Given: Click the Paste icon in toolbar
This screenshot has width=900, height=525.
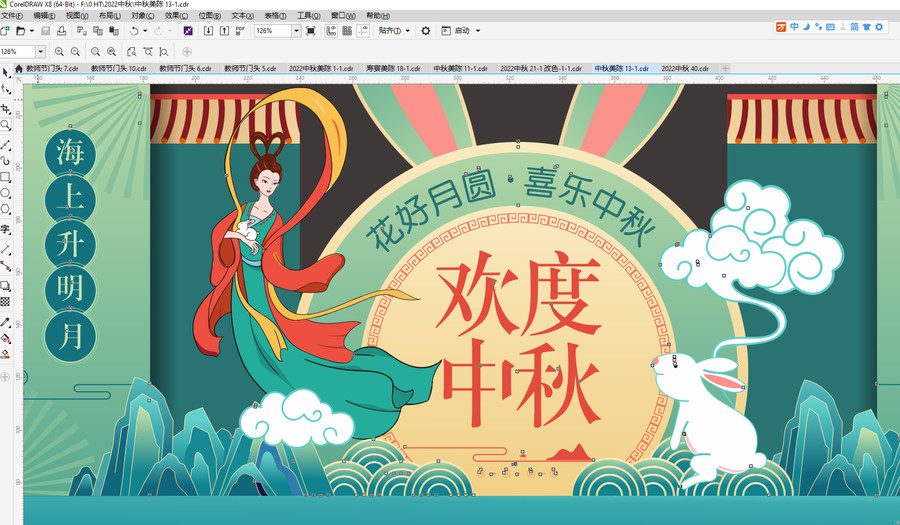Looking at the screenshot, I should [x=114, y=30].
